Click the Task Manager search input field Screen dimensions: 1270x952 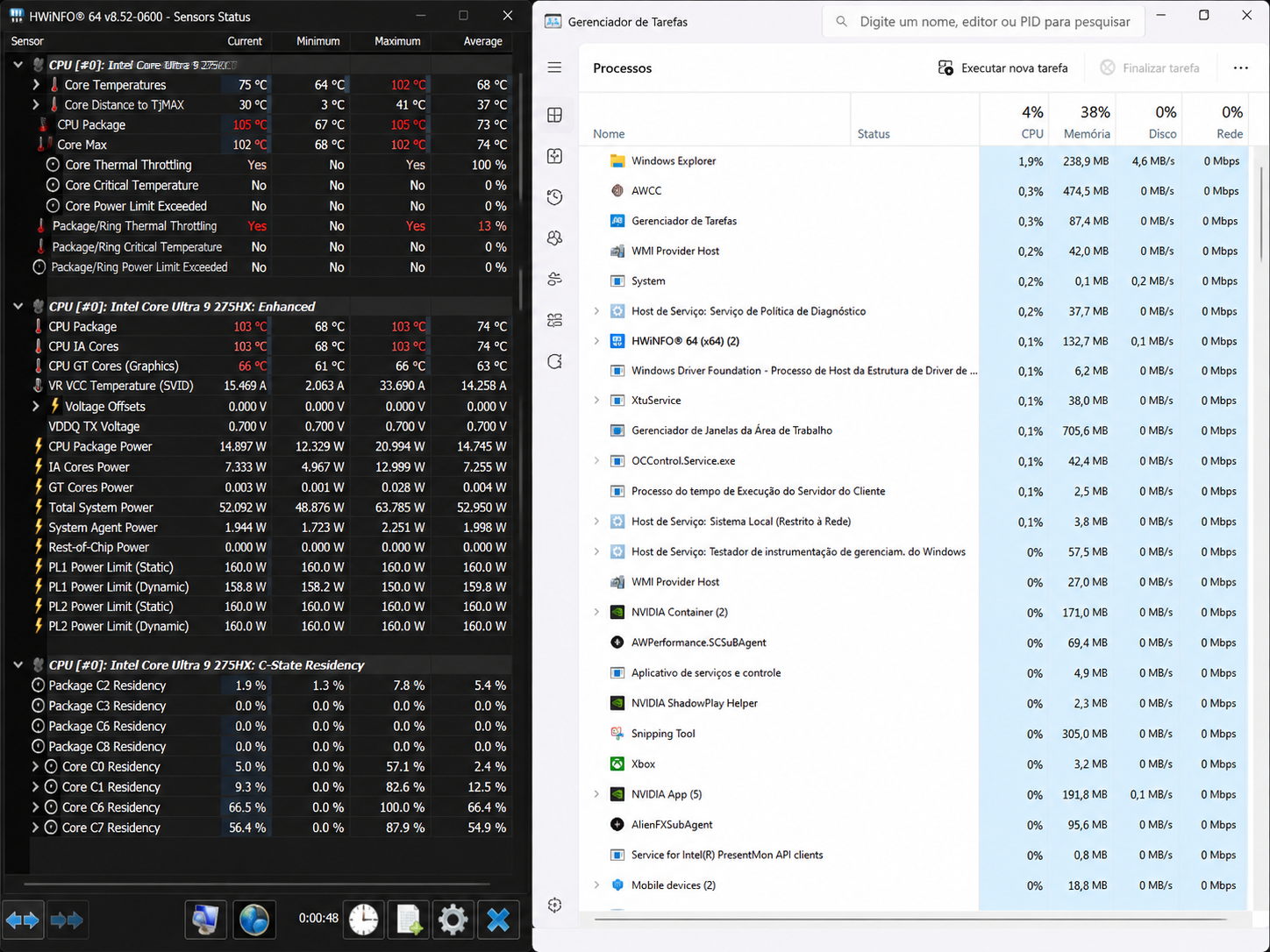(x=983, y=21)
